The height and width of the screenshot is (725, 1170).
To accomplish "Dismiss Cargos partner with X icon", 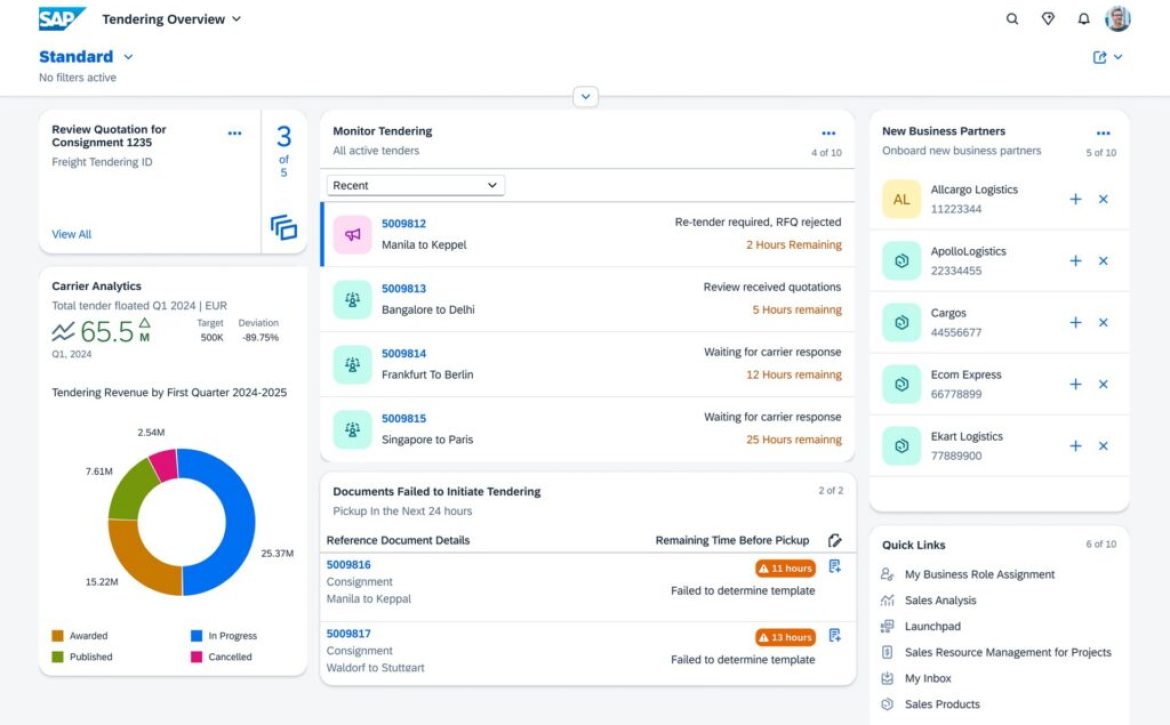I will point(1104,322).
